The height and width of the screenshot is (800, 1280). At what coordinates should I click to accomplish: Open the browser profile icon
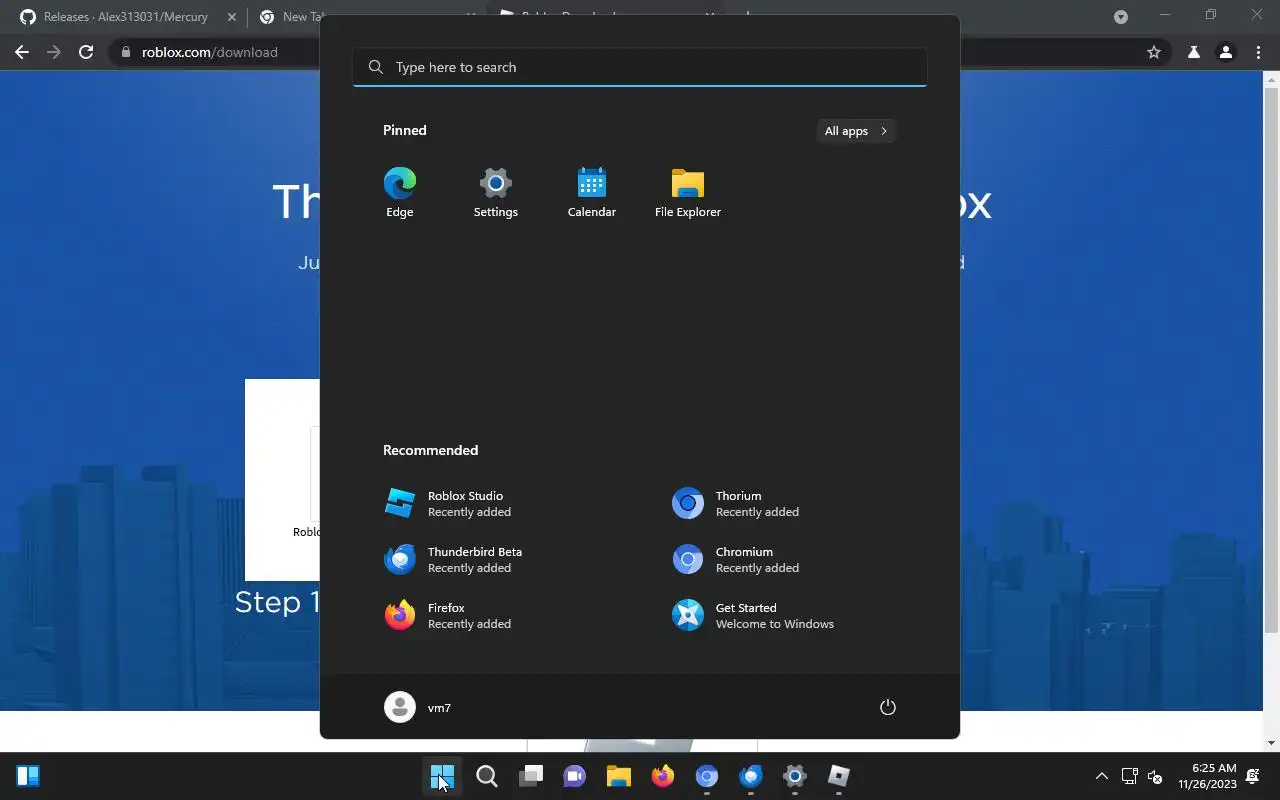click(x=1225, y=52)
